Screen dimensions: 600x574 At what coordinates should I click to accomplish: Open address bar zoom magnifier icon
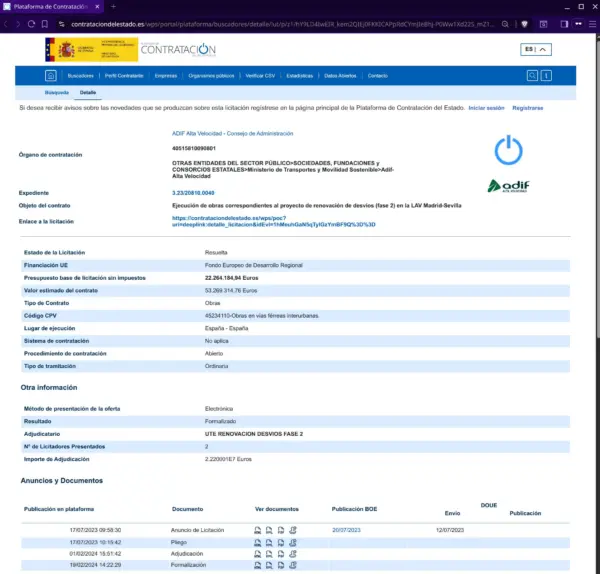[x=505, y=24]
